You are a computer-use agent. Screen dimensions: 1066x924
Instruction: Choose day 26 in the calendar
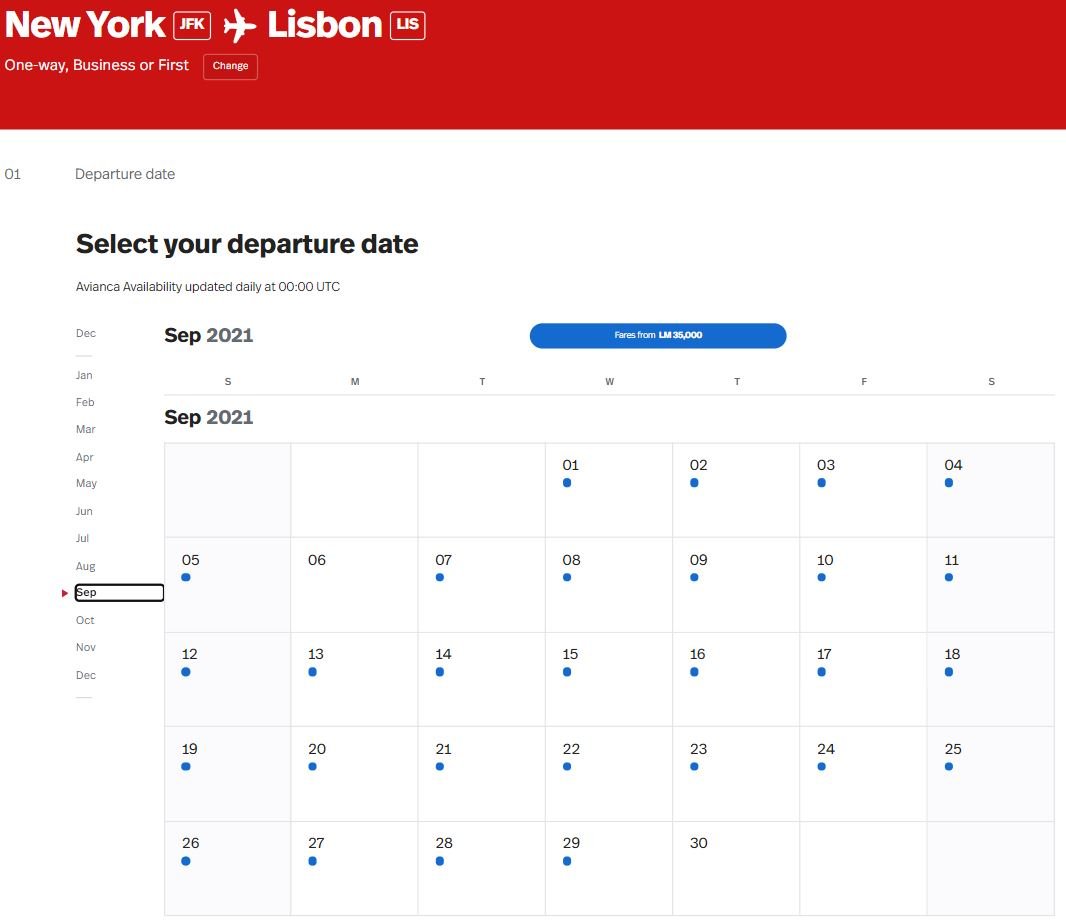coord(228,869)
